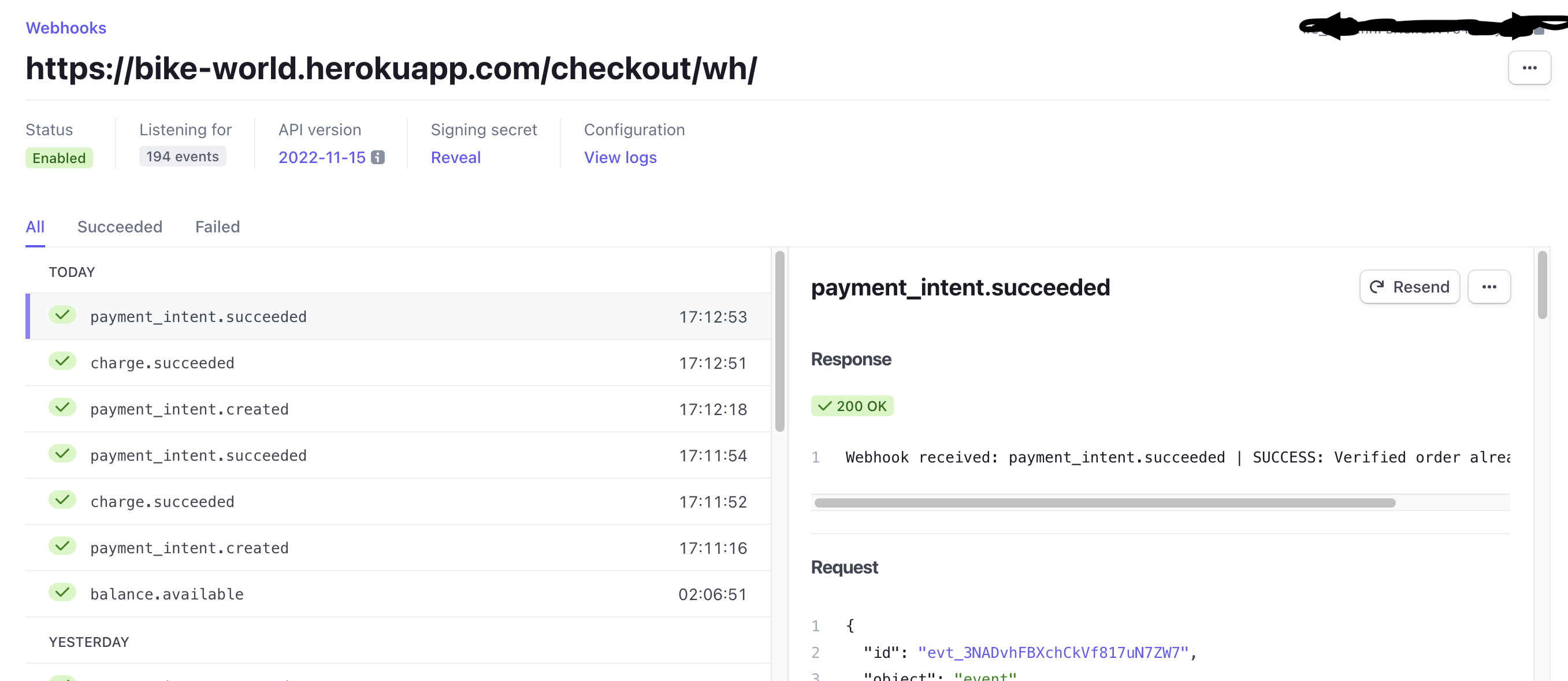
Task: Select payment_intent.created event at 17:12:18
Action: (x=398, y=409)
